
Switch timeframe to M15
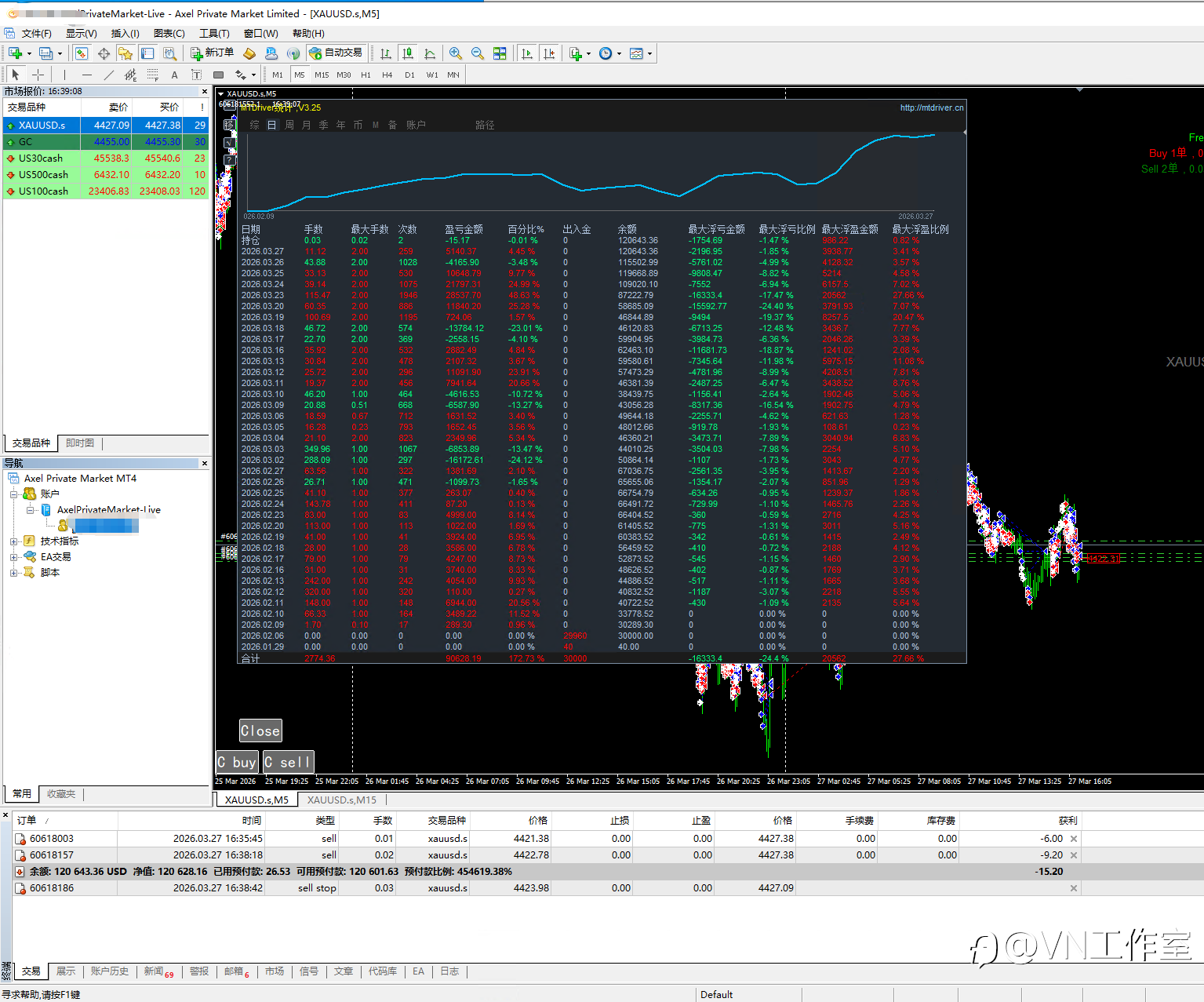pyautogui.click(x=322, y=75)
